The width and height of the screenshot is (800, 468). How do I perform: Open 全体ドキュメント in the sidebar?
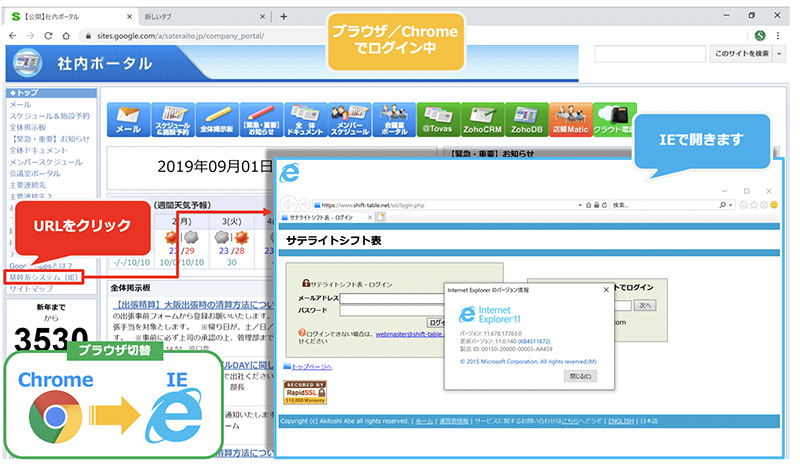(38, 150)
